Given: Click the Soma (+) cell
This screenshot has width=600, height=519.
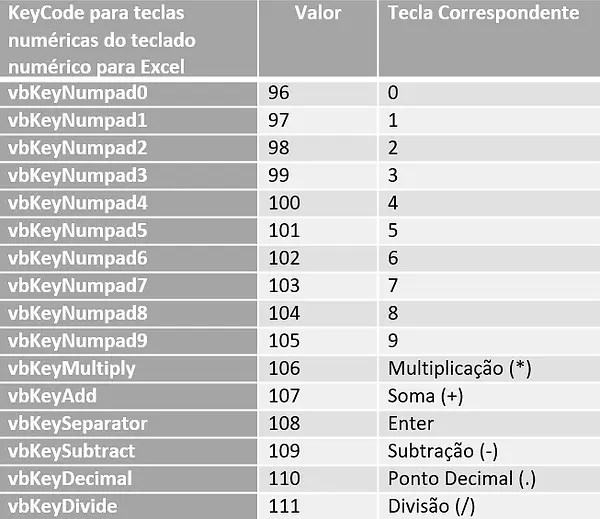Looking at the screenshot, I should [425, 395].
